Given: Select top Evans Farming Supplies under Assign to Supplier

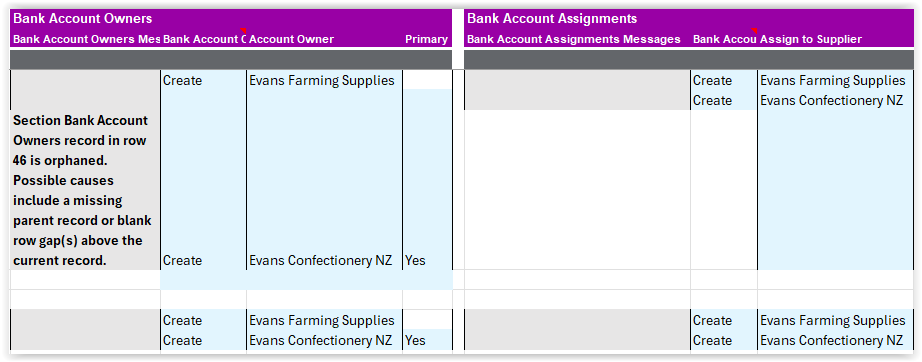Looking at the screenshot, I should pyautogui.click(x=833, y=81).
